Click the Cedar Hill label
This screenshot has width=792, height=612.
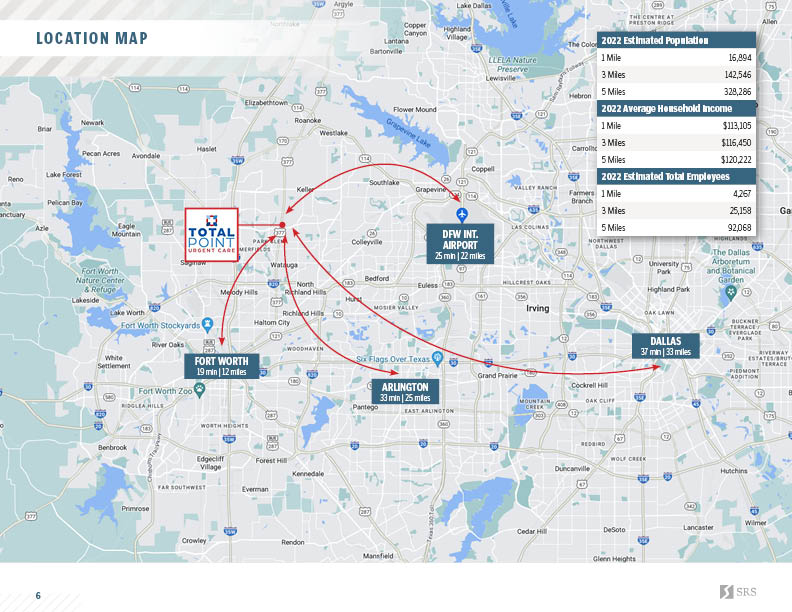click(x=532, y=531)
